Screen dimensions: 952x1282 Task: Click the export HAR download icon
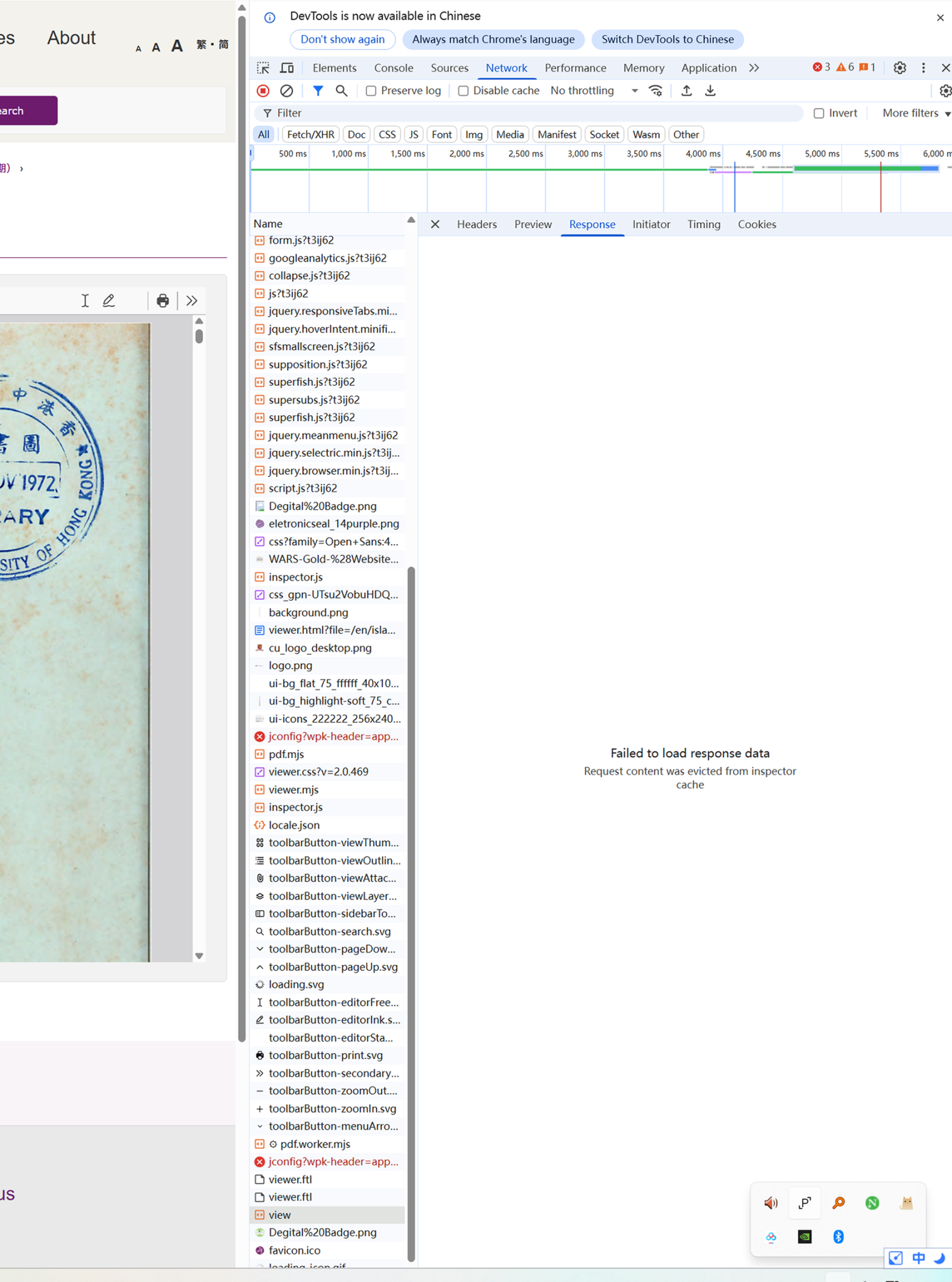coord(710,91)
